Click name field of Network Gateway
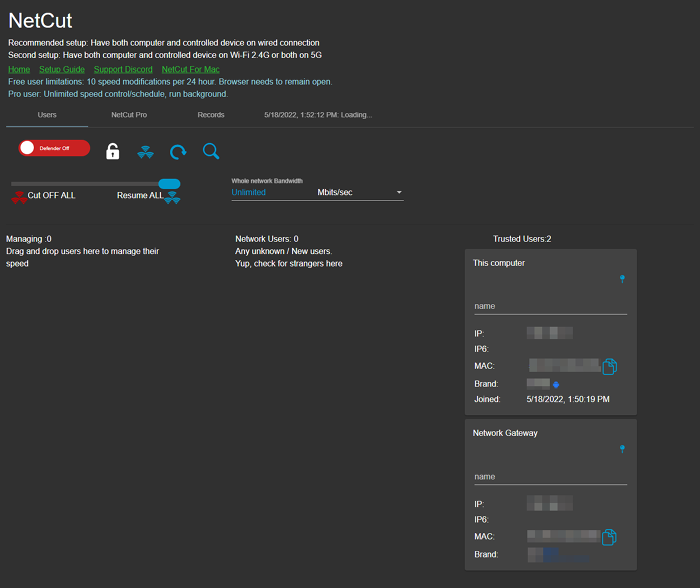Screen dimensions: 700x588 click(550, 477)
